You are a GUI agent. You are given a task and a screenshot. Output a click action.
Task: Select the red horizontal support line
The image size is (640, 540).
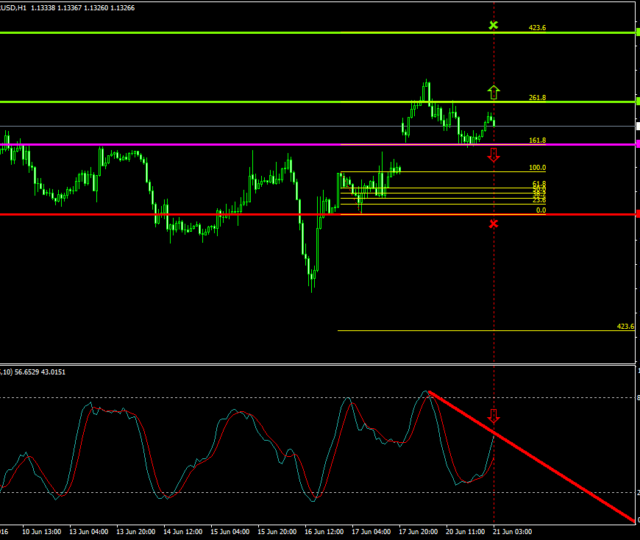(x=200, y=214)
